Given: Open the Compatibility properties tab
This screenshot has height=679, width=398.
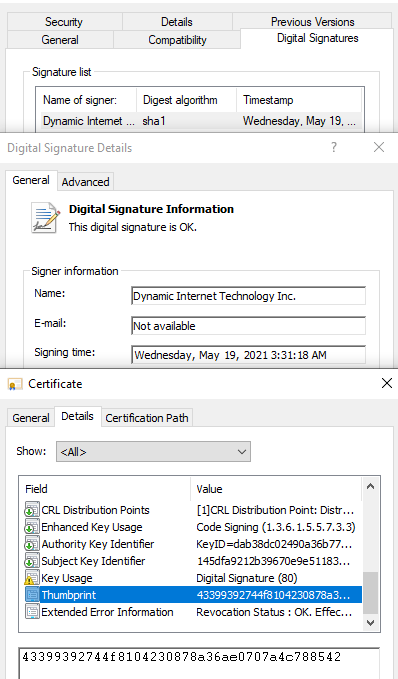Looking at the screenshot, I should click(x=177, y=40).
